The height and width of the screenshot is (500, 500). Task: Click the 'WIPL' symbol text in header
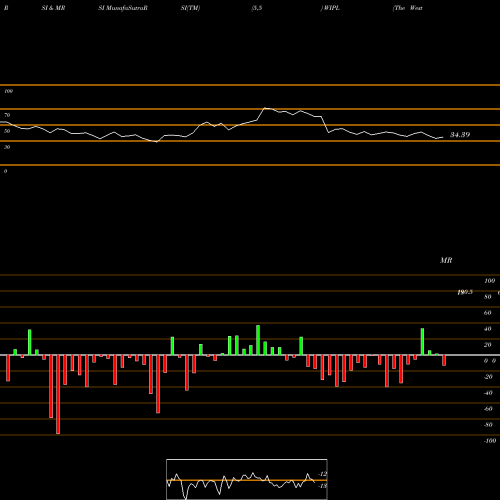331,8
